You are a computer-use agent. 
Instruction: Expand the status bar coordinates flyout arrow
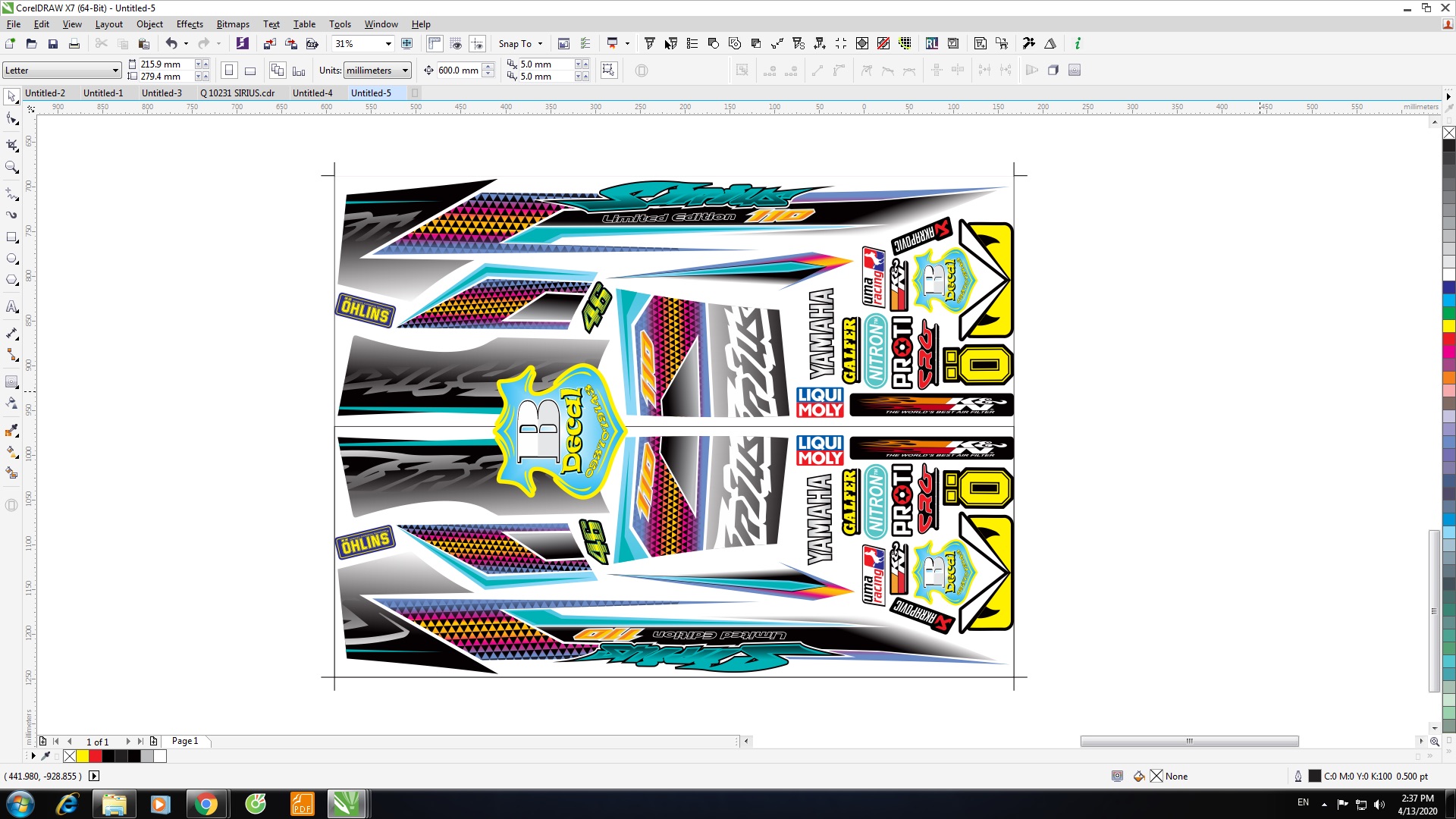coord(94,776)
